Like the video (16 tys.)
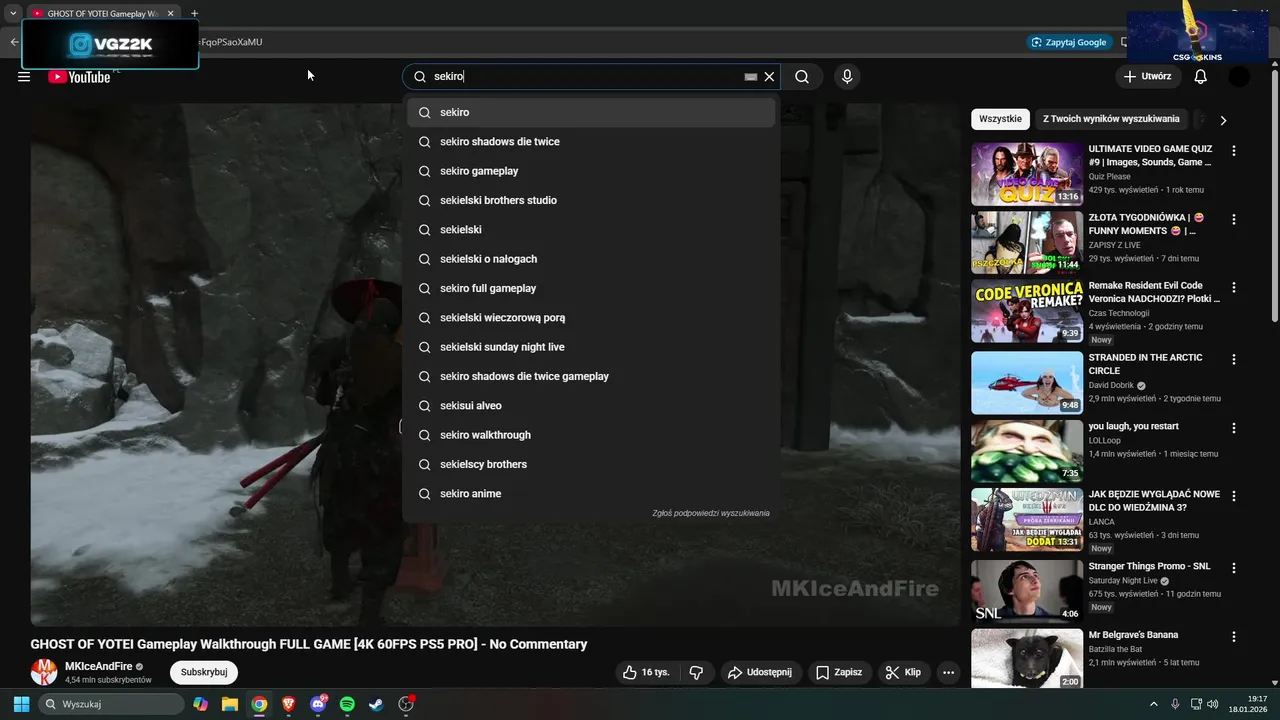 pos(645,672)
